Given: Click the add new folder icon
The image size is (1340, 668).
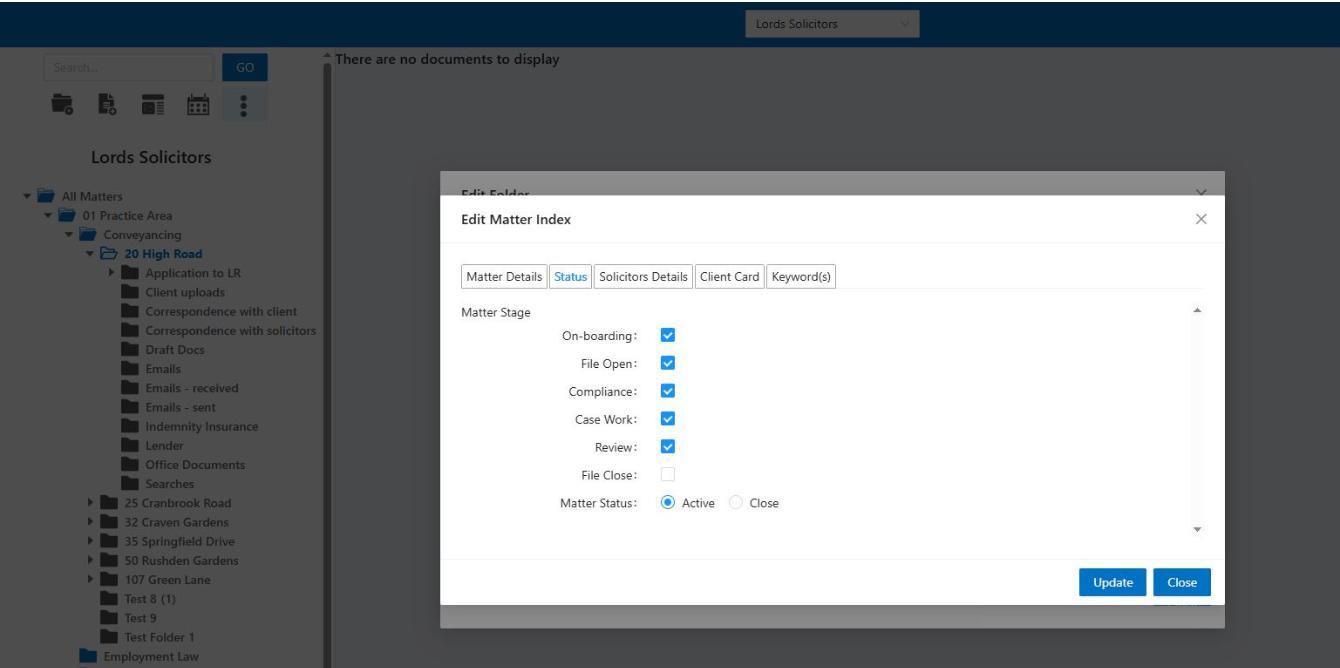Looking at the screenshot, I should click(62, 105).
